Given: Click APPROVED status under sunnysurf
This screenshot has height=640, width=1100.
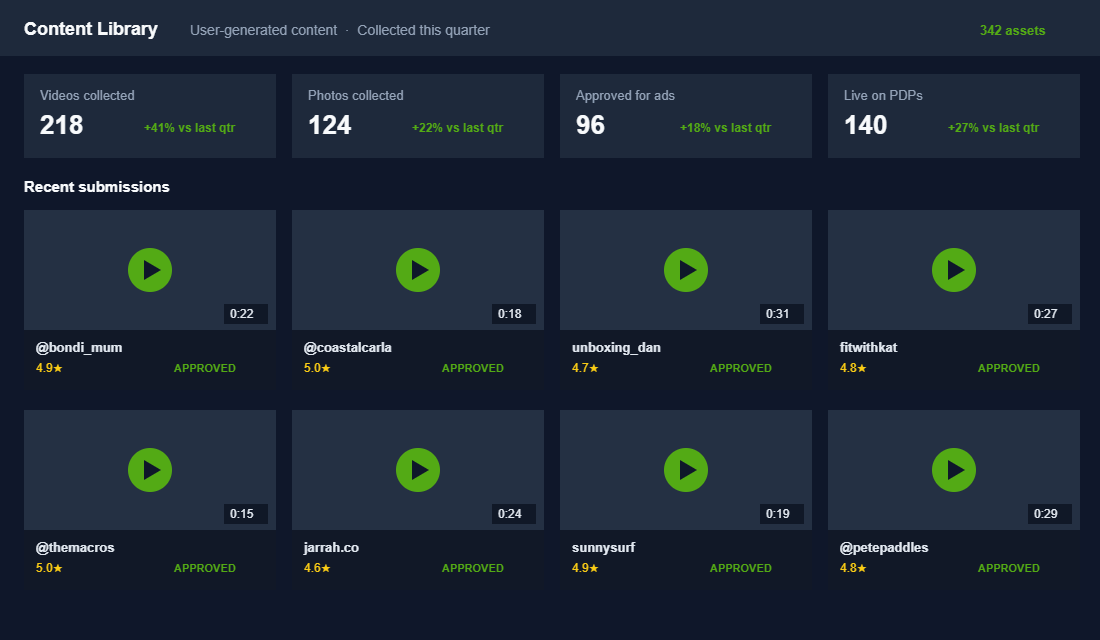Looking at the screenshot, I should click(741, 568).
